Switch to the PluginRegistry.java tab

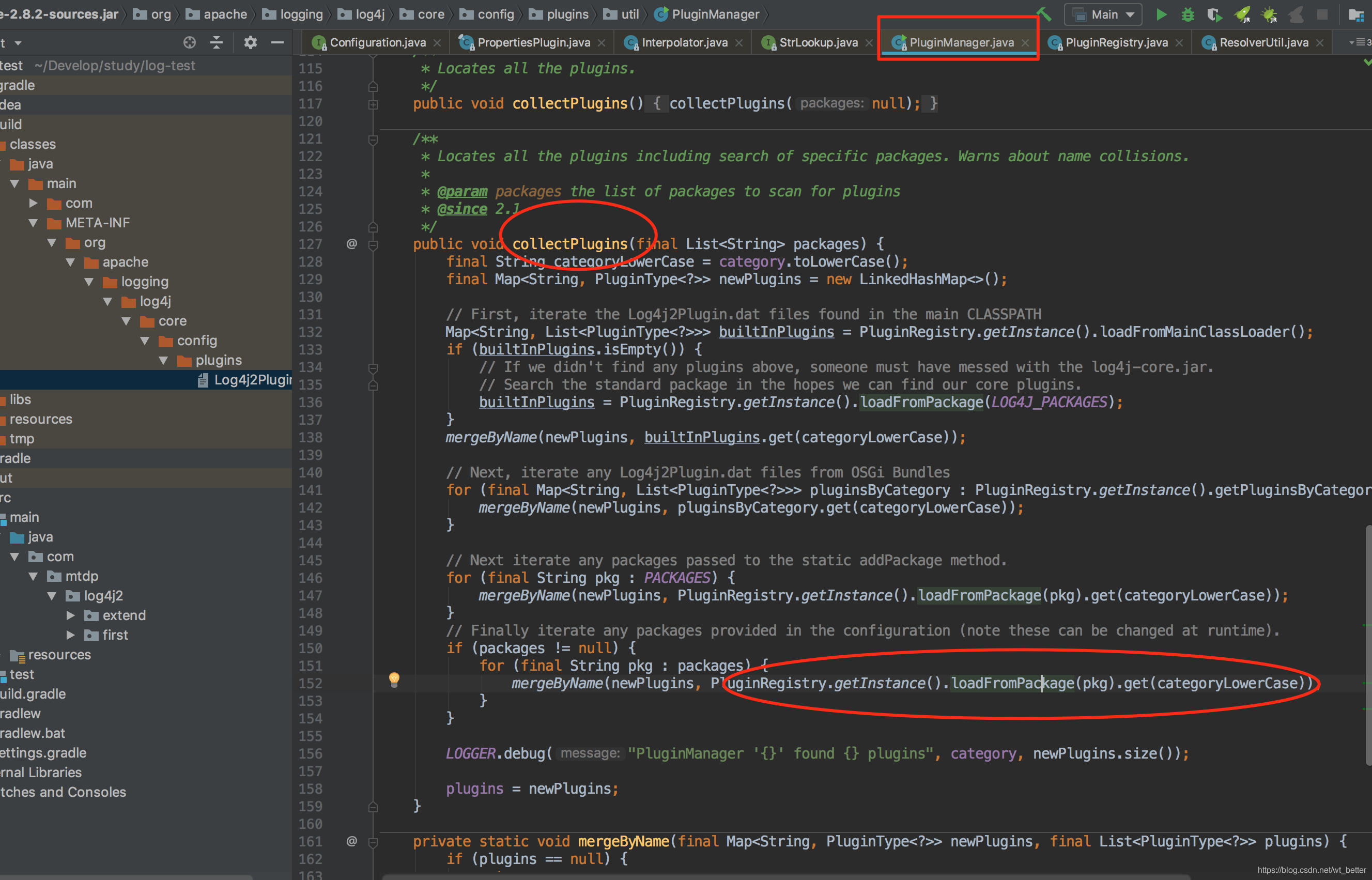(x=1114, y=42)
